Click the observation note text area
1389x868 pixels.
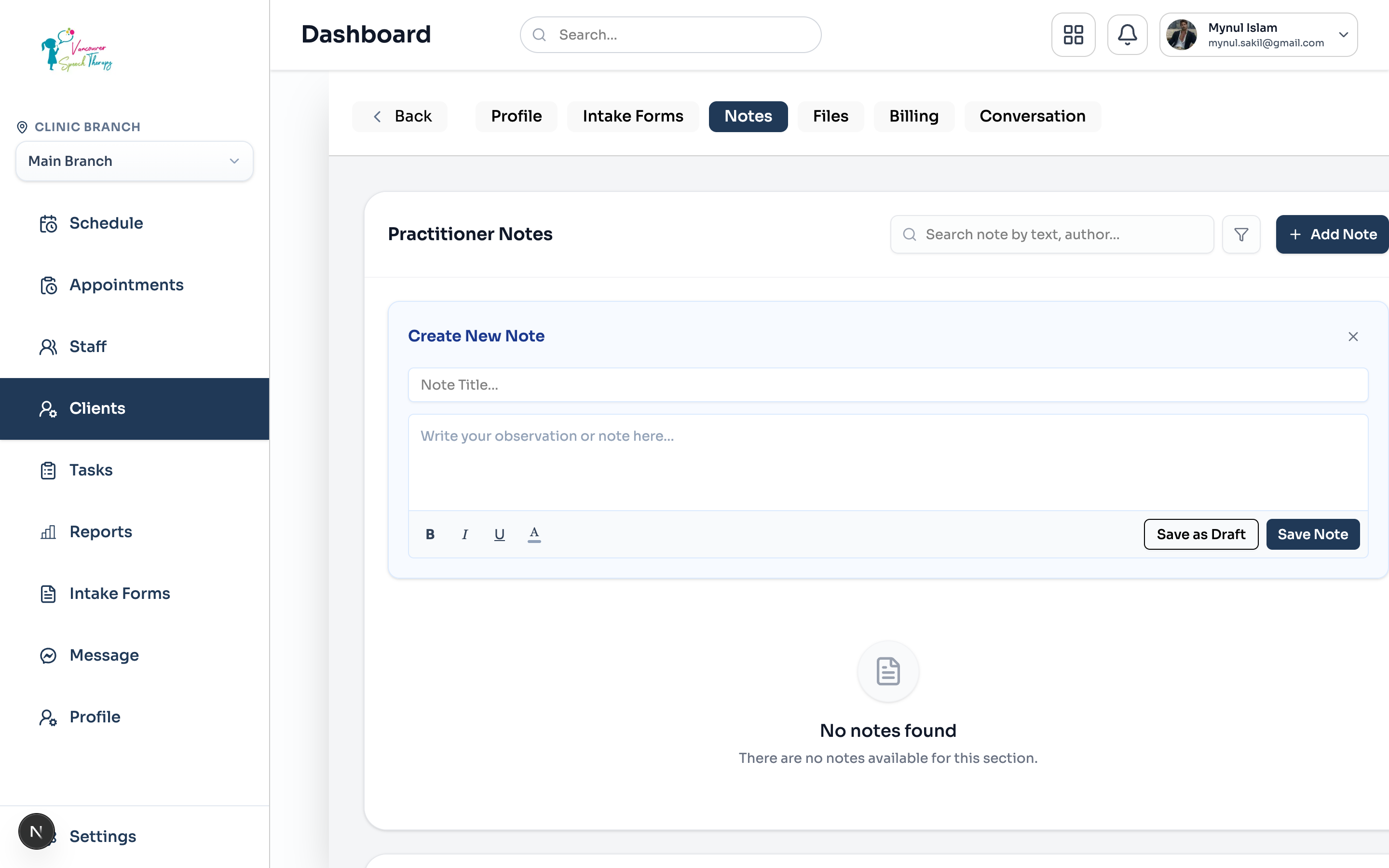pyautogui.click(x=888, y=462)
